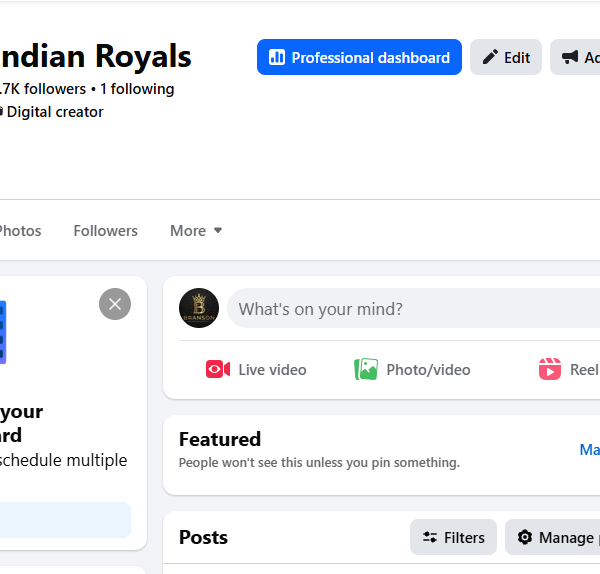Switch to the Photos tab
This screenshot has height=574, width=600.
pos(20,231)
